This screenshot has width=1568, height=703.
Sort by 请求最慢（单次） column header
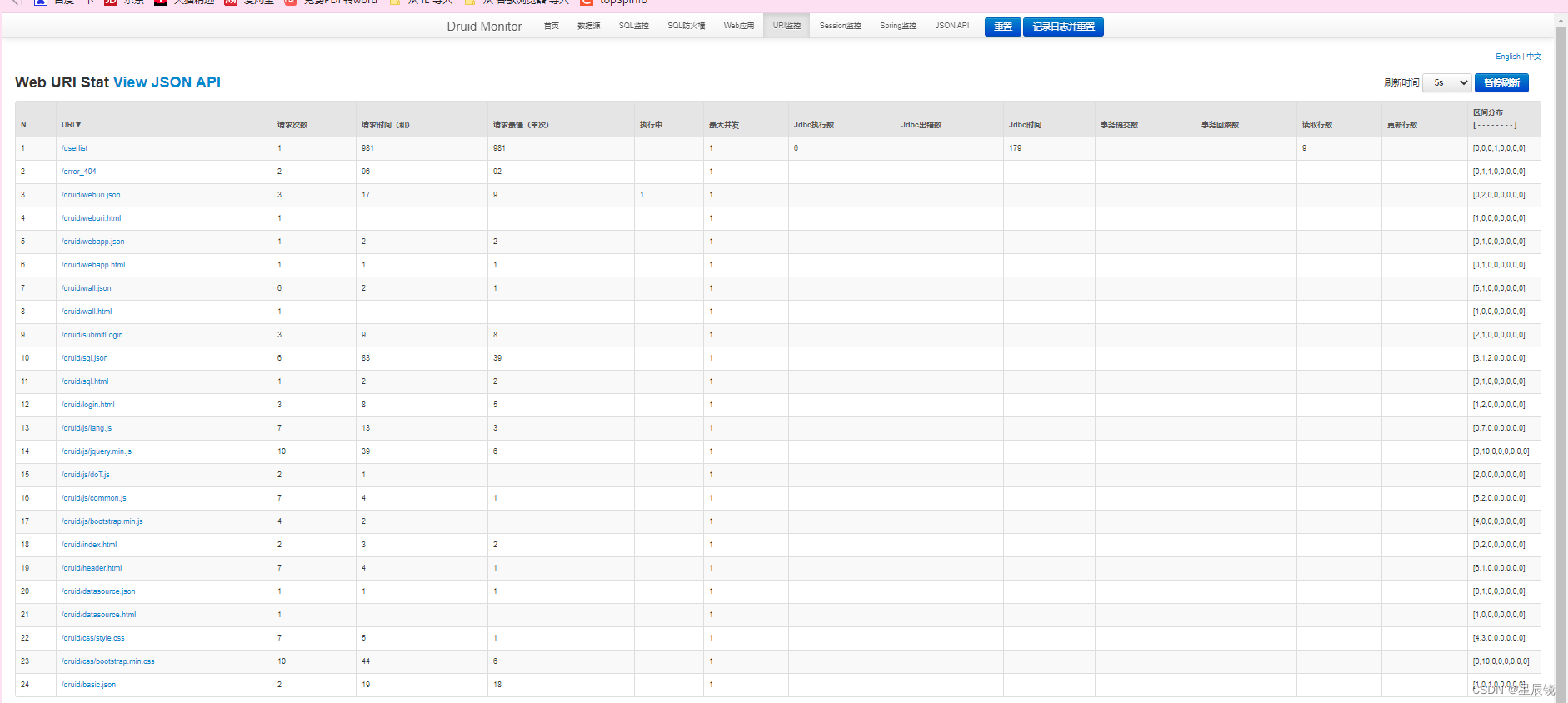pos(521,125)
